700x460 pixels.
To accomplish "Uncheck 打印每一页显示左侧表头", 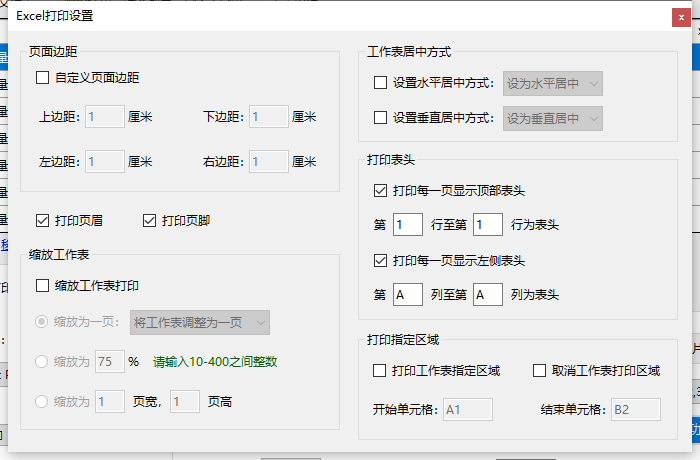I will (380, 260).
